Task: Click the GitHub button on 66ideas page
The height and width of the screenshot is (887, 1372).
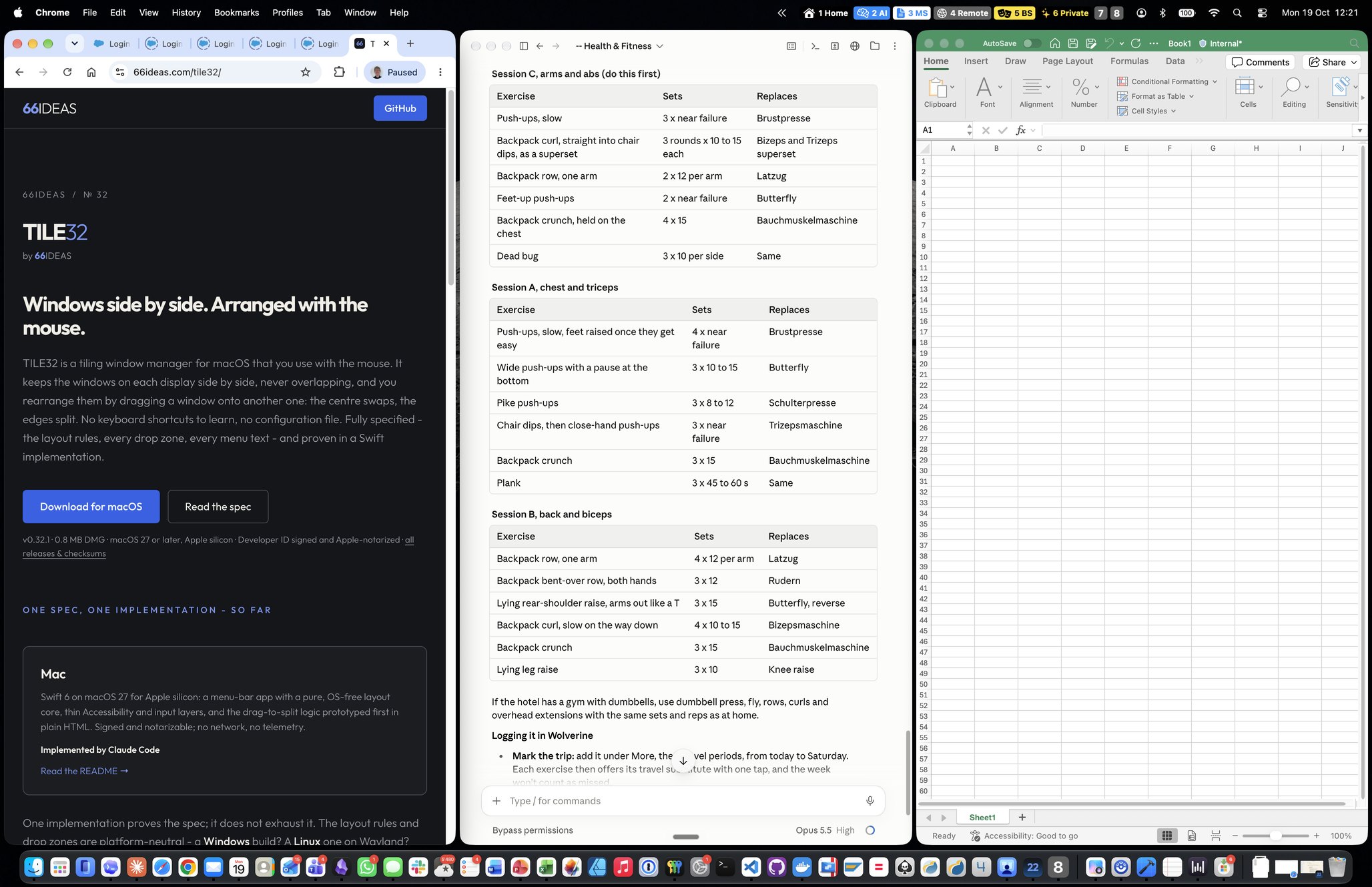Action: point(400,108)
